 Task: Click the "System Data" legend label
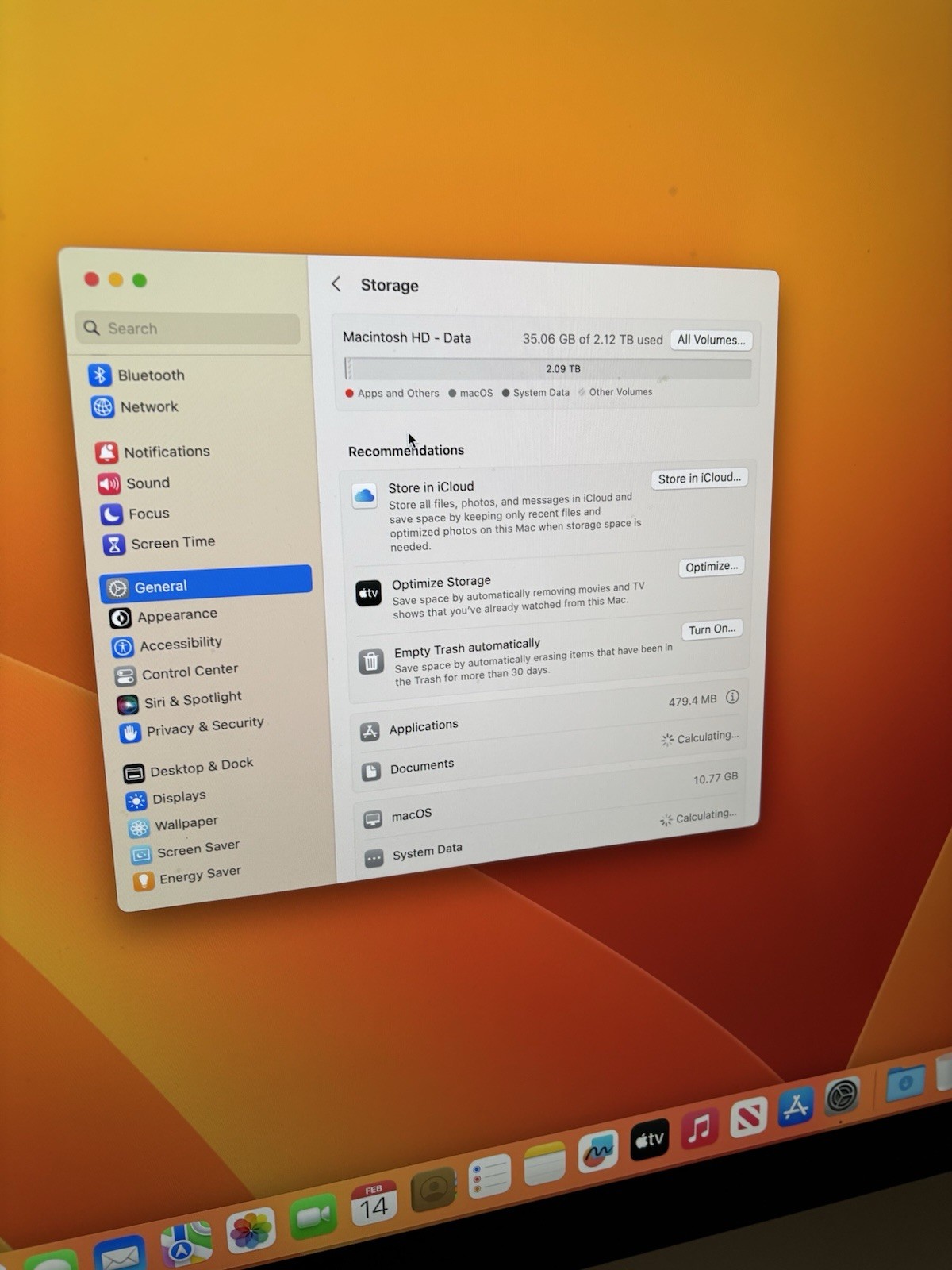[x=541, y=392]
